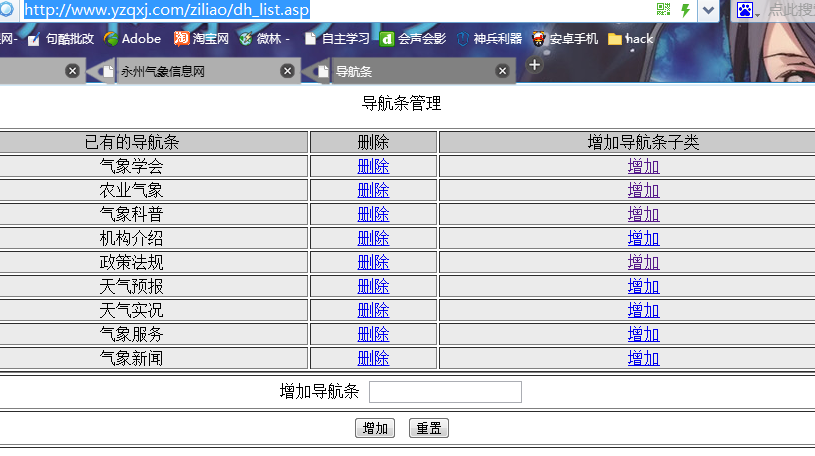815x456 pixels.
Task: Open the hack bookmarks folder
Action: (x=630, y=39)
